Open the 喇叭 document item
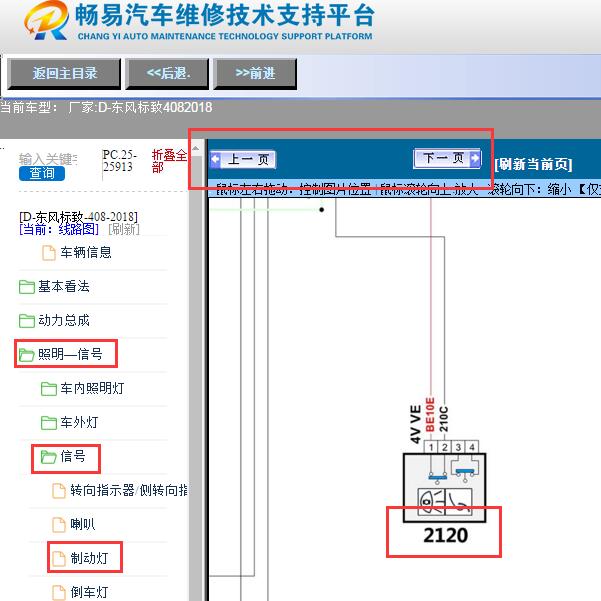The height and width of the screenshot is (601, 601). pyautogui.click(x=82, y=524)
